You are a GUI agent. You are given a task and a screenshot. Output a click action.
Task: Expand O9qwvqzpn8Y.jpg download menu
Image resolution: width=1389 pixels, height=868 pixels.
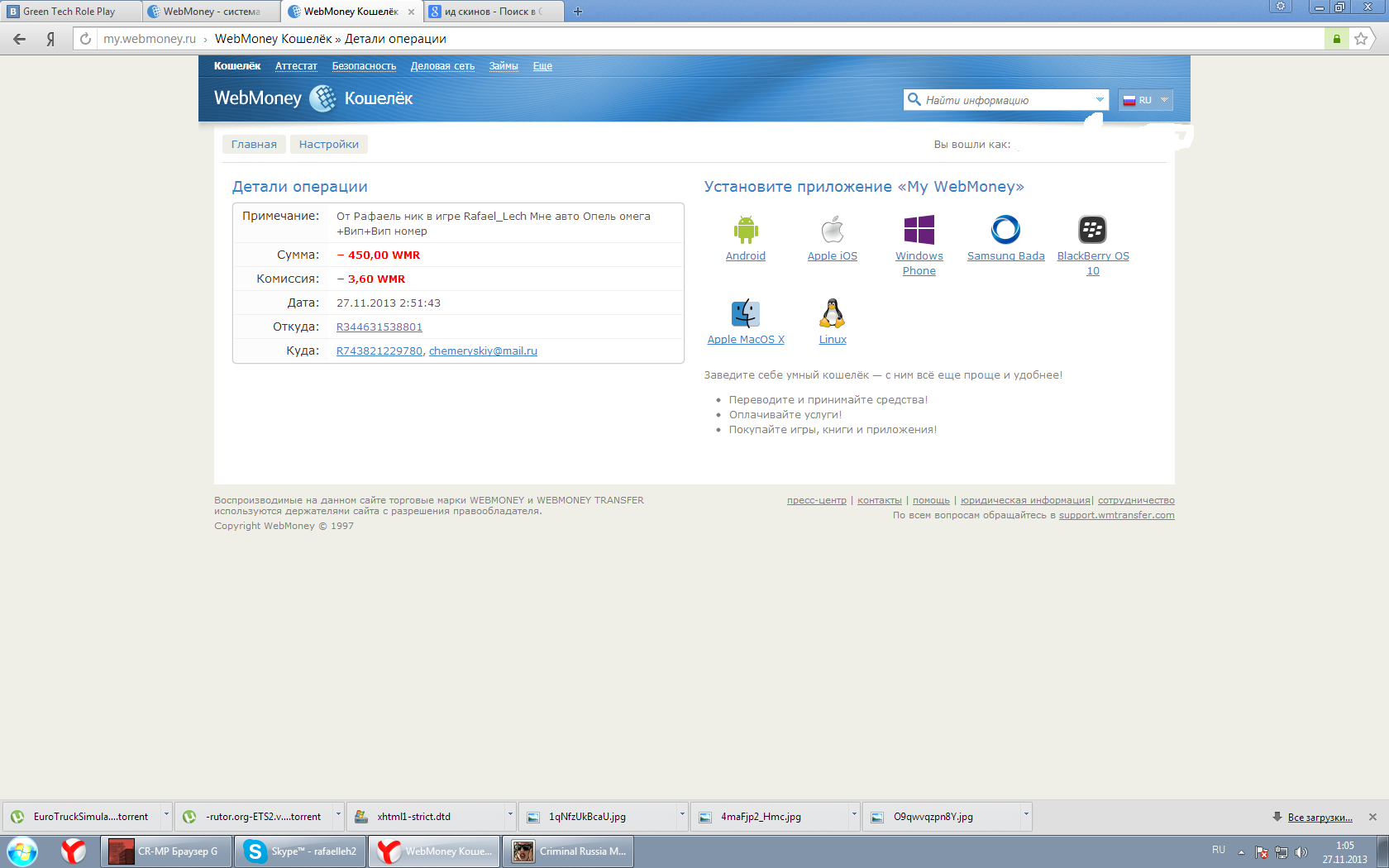(1026, 816)
